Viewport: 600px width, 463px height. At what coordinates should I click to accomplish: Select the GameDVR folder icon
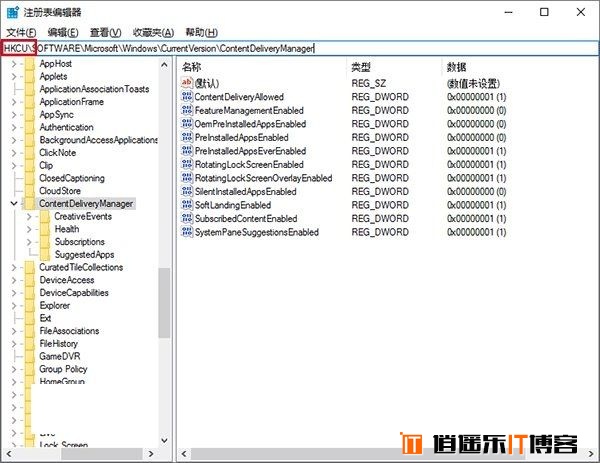[29, 356]
